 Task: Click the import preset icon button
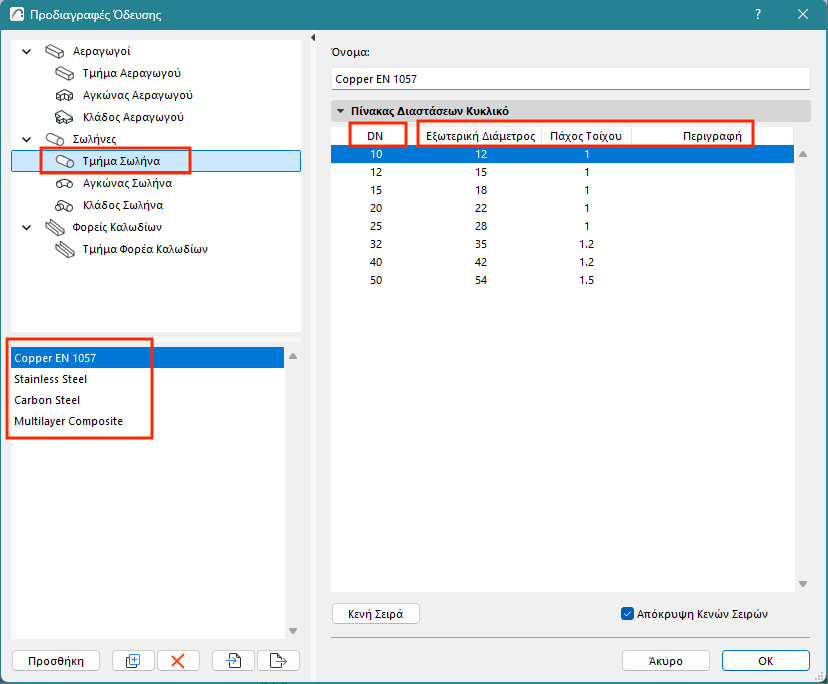click(x=233, y=661)
